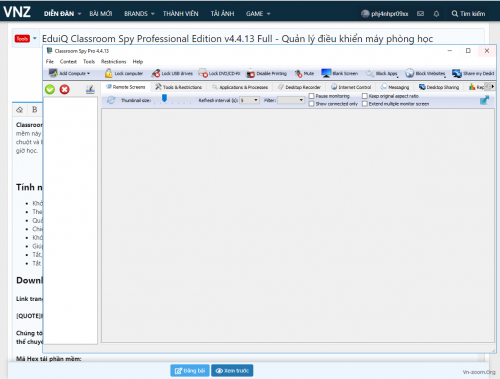Check Keep original aspect ratio

coord(365,96)
